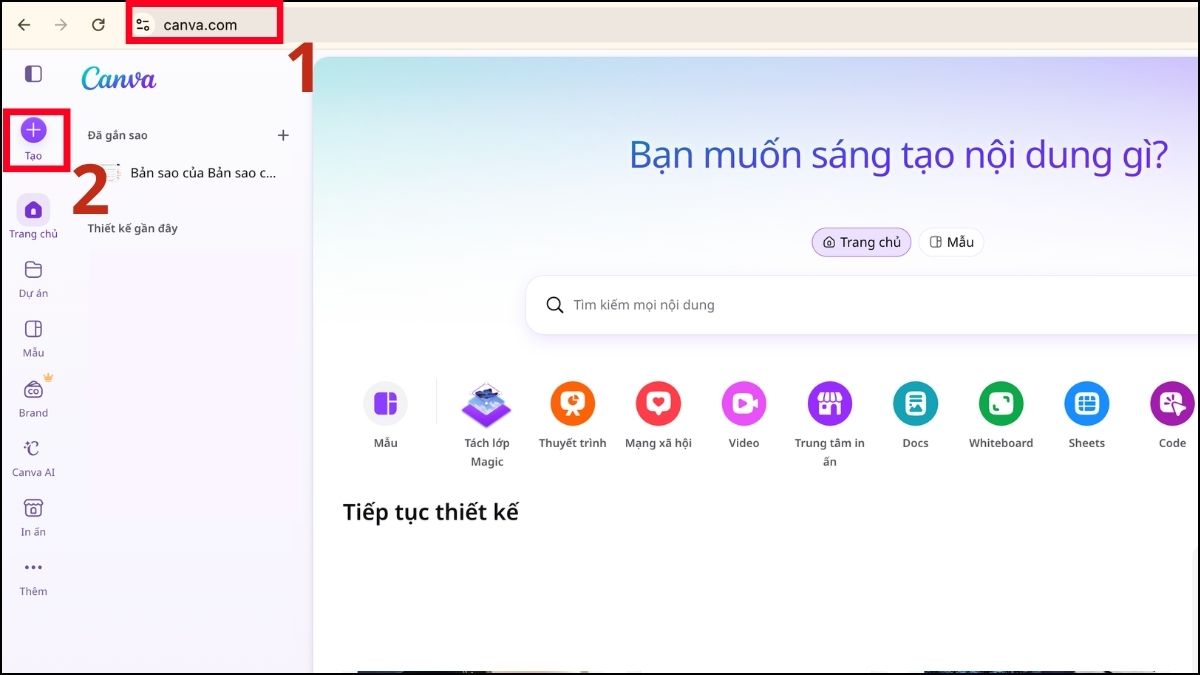Click the browser forward arrow
This screenshot has height=675, width=1200.
coord(61,25)
